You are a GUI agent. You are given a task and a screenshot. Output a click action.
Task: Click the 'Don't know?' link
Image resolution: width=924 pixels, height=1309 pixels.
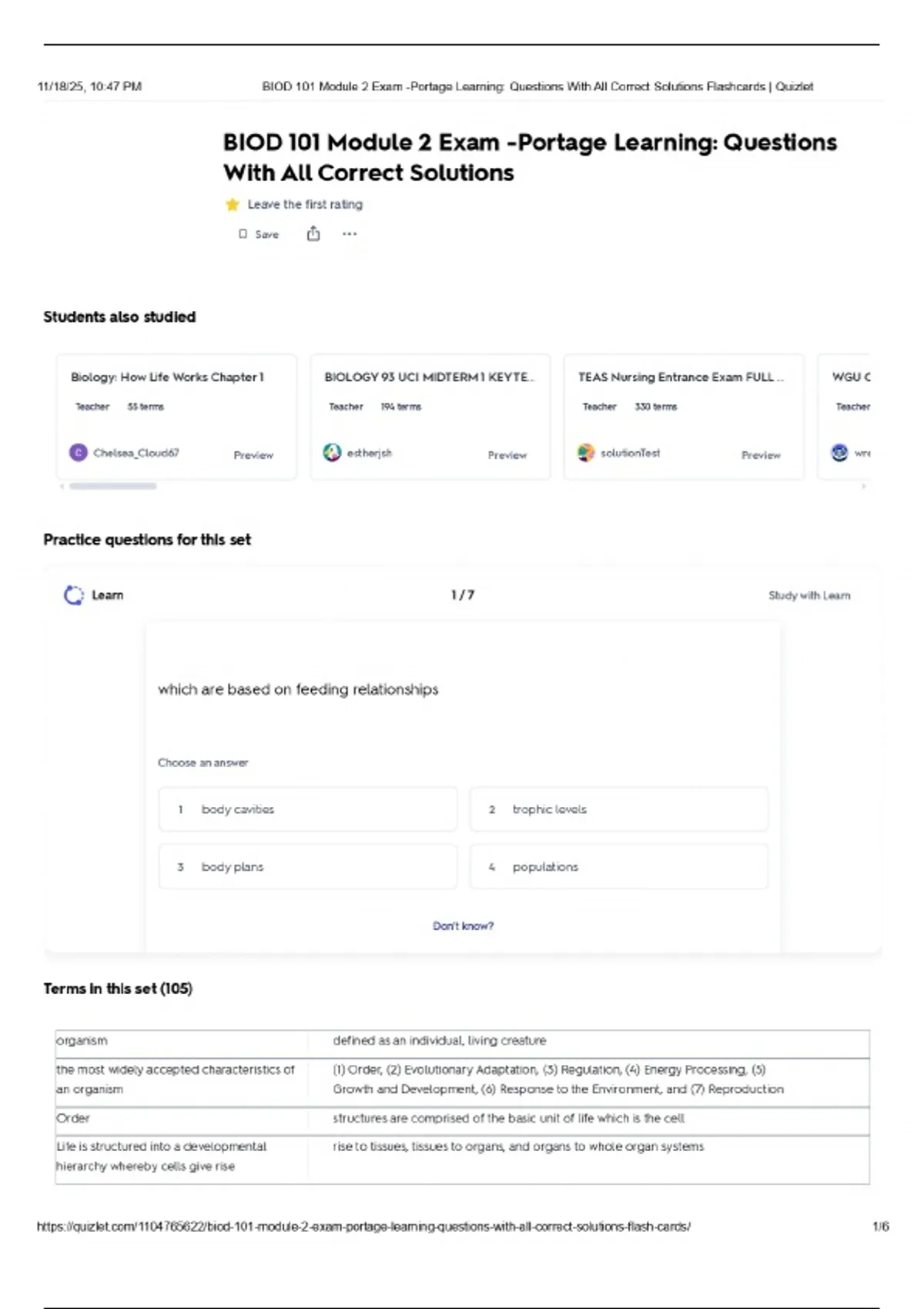[463, 926]
